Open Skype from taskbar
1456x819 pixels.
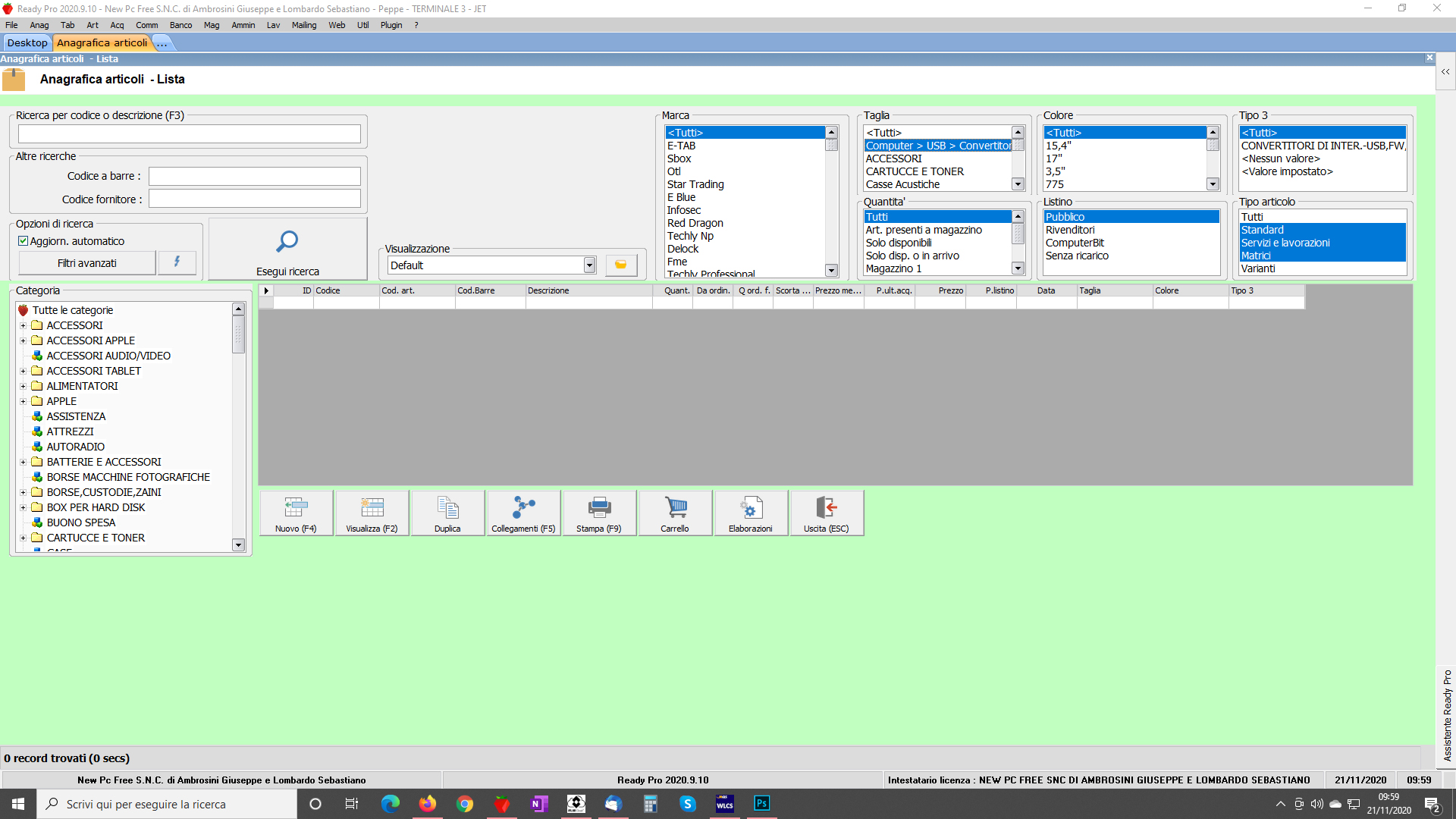[x=688, y=804]
